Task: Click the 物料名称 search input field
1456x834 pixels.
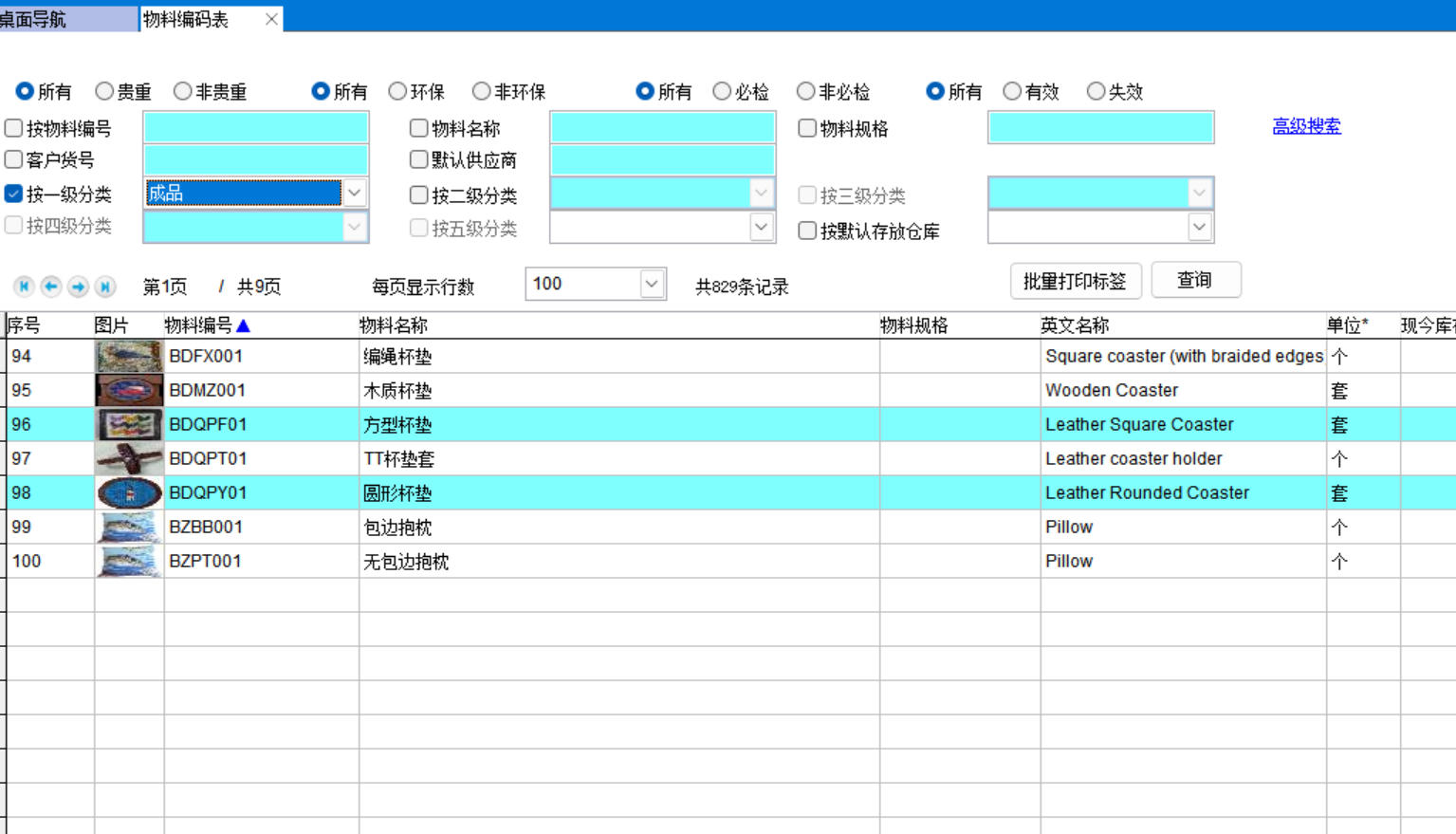Action: click(662, 128)
